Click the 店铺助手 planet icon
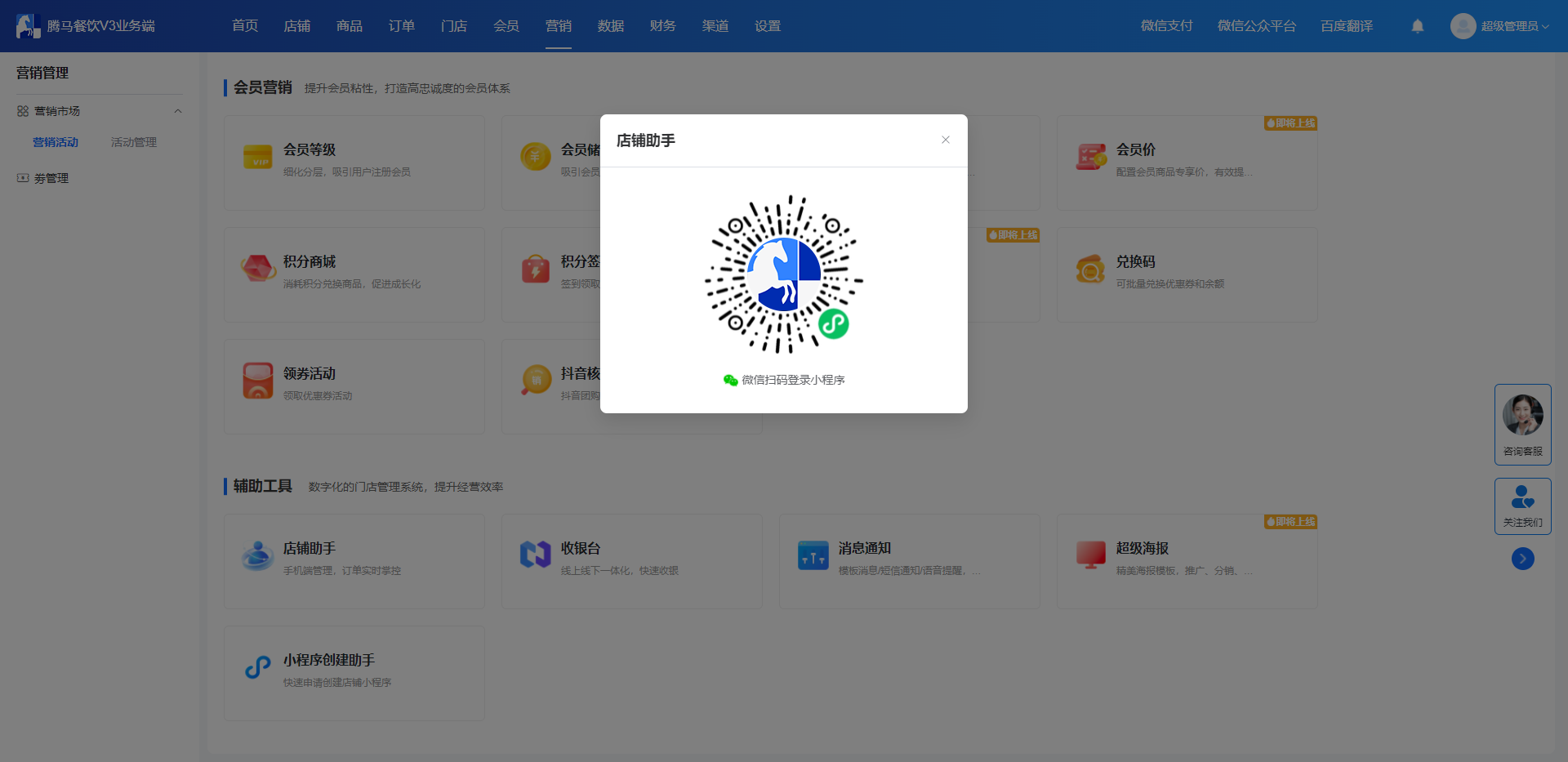 (x=258, y=555)
